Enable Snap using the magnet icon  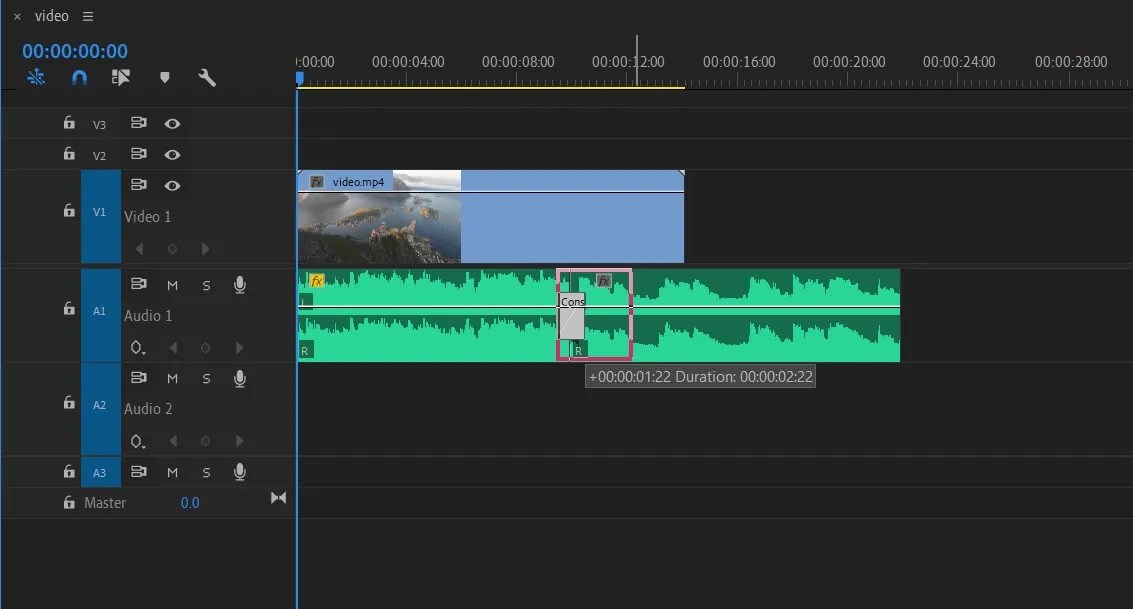pos(79,77)
